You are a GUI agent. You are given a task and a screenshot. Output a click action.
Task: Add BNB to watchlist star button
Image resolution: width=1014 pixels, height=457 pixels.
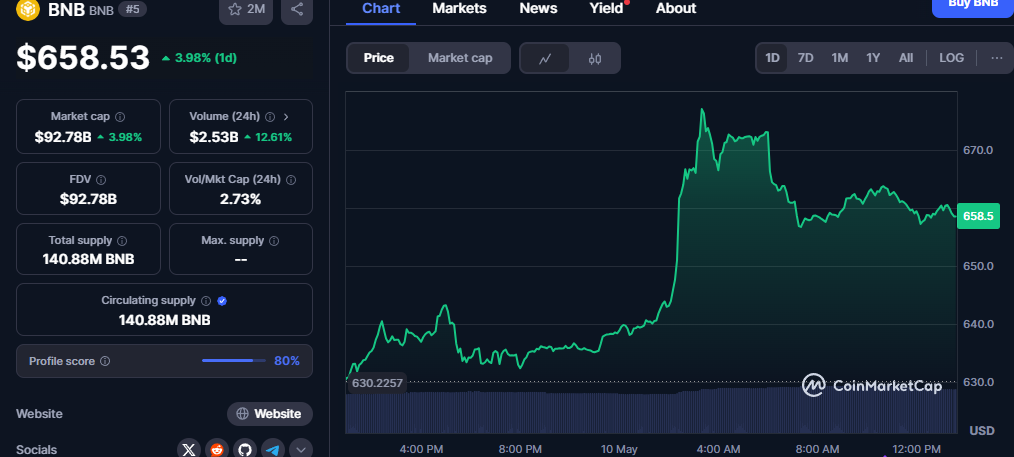[246, 10]
